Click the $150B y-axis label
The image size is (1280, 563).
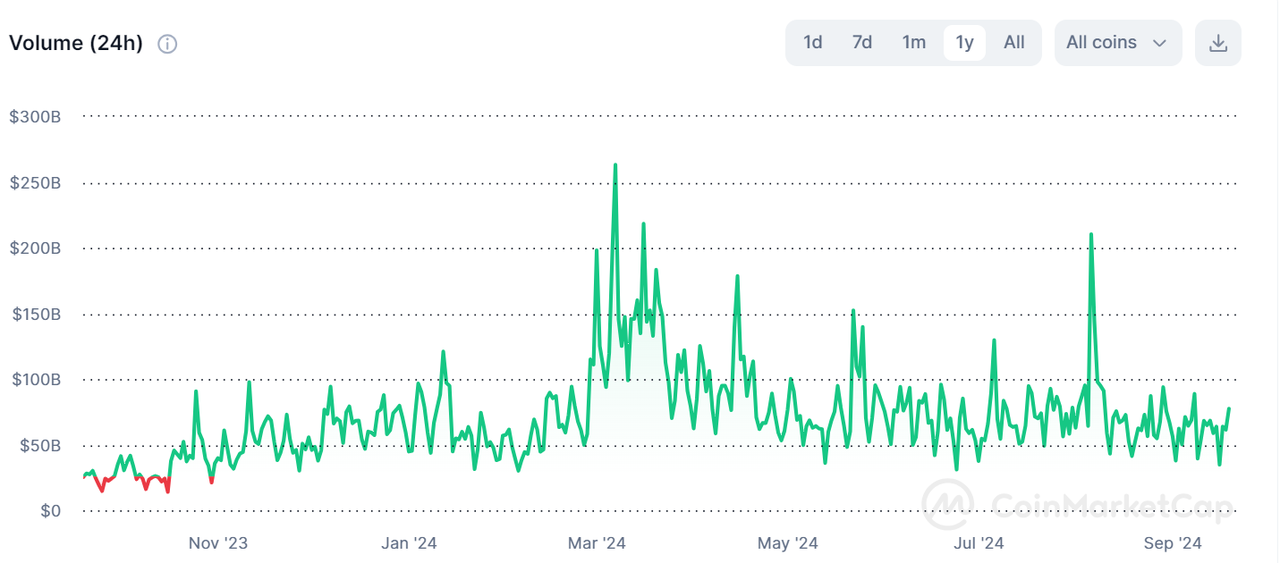tap(35, 314)
